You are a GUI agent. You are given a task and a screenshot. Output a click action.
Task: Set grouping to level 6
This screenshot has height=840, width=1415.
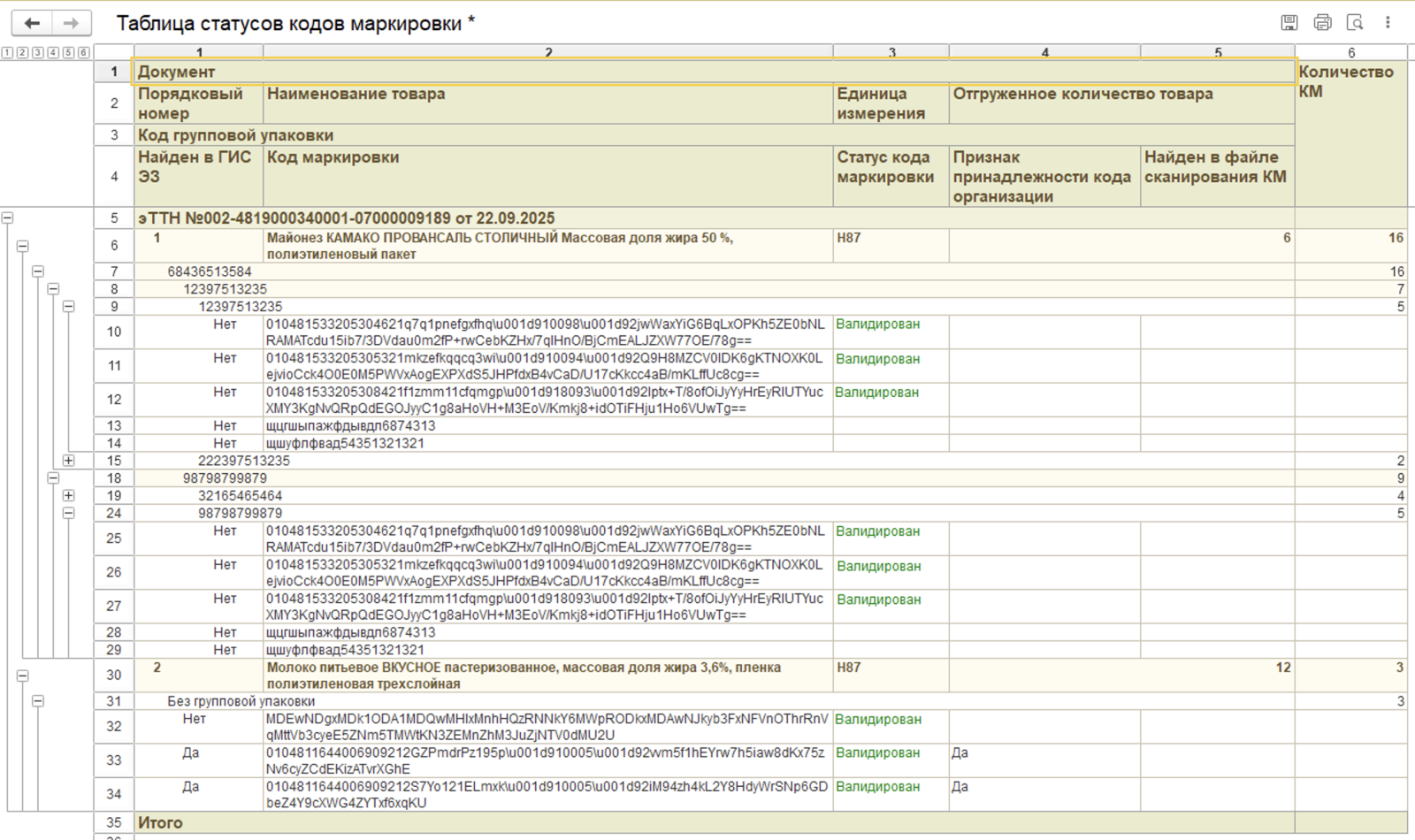(x=84, y=53)
